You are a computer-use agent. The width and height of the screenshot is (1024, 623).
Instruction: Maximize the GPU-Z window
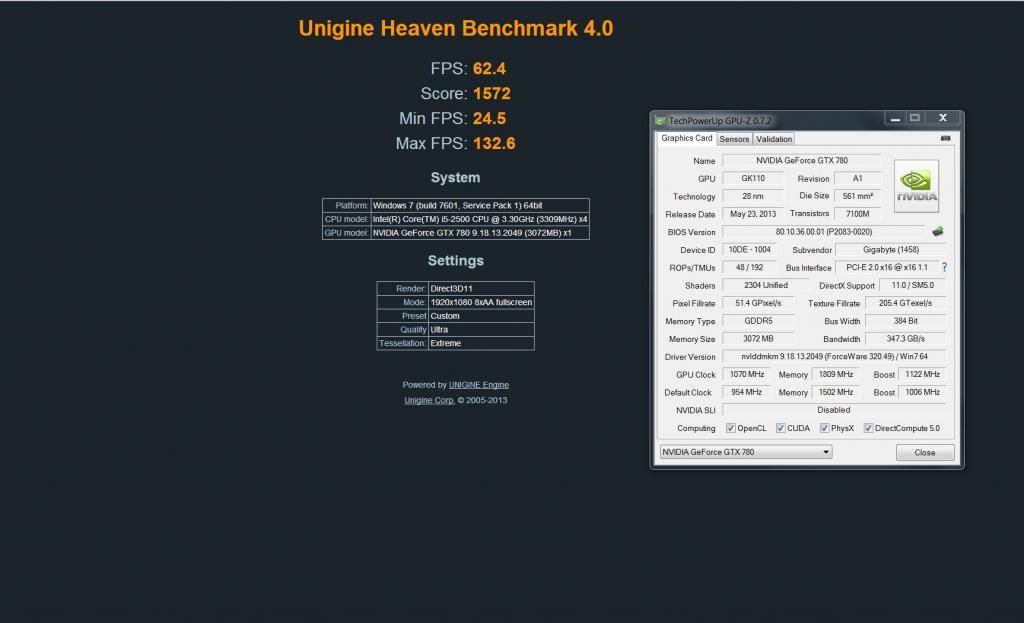(x=914, y=118)
